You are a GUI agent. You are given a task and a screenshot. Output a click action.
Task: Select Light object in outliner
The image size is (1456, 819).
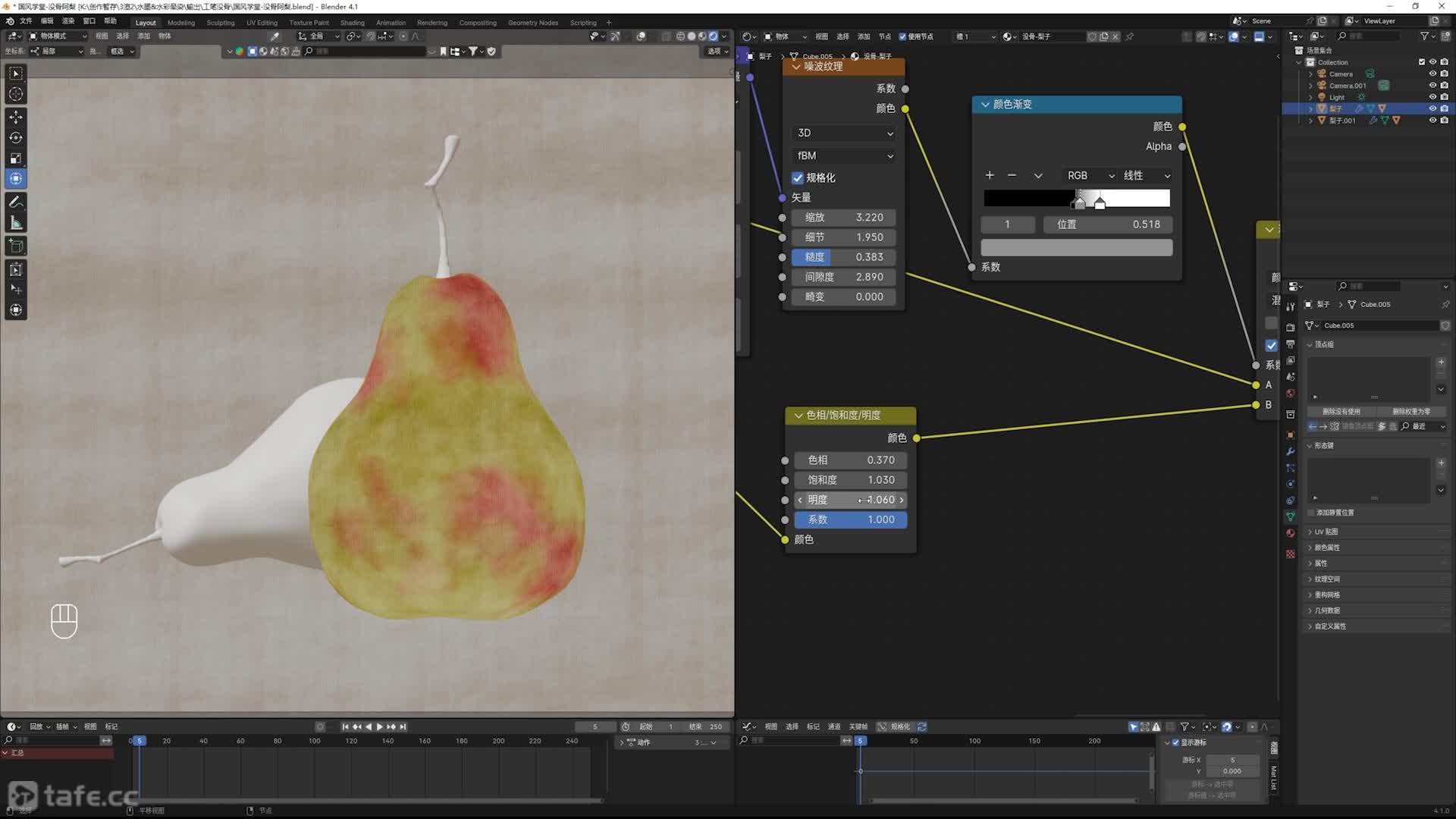pyautogui.click(x=1336, y=97)
